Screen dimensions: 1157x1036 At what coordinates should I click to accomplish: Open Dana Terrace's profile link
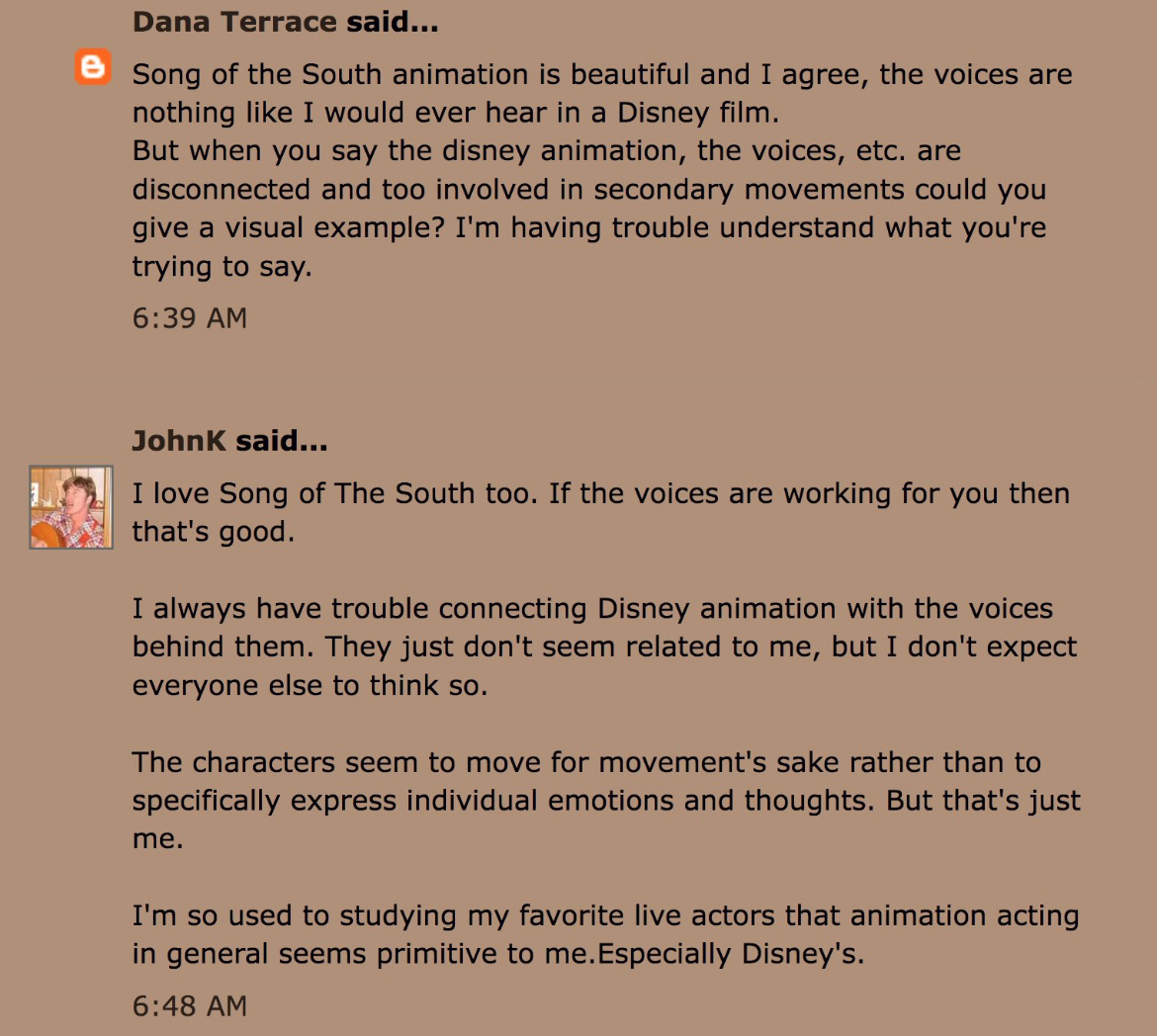point(234,22)
